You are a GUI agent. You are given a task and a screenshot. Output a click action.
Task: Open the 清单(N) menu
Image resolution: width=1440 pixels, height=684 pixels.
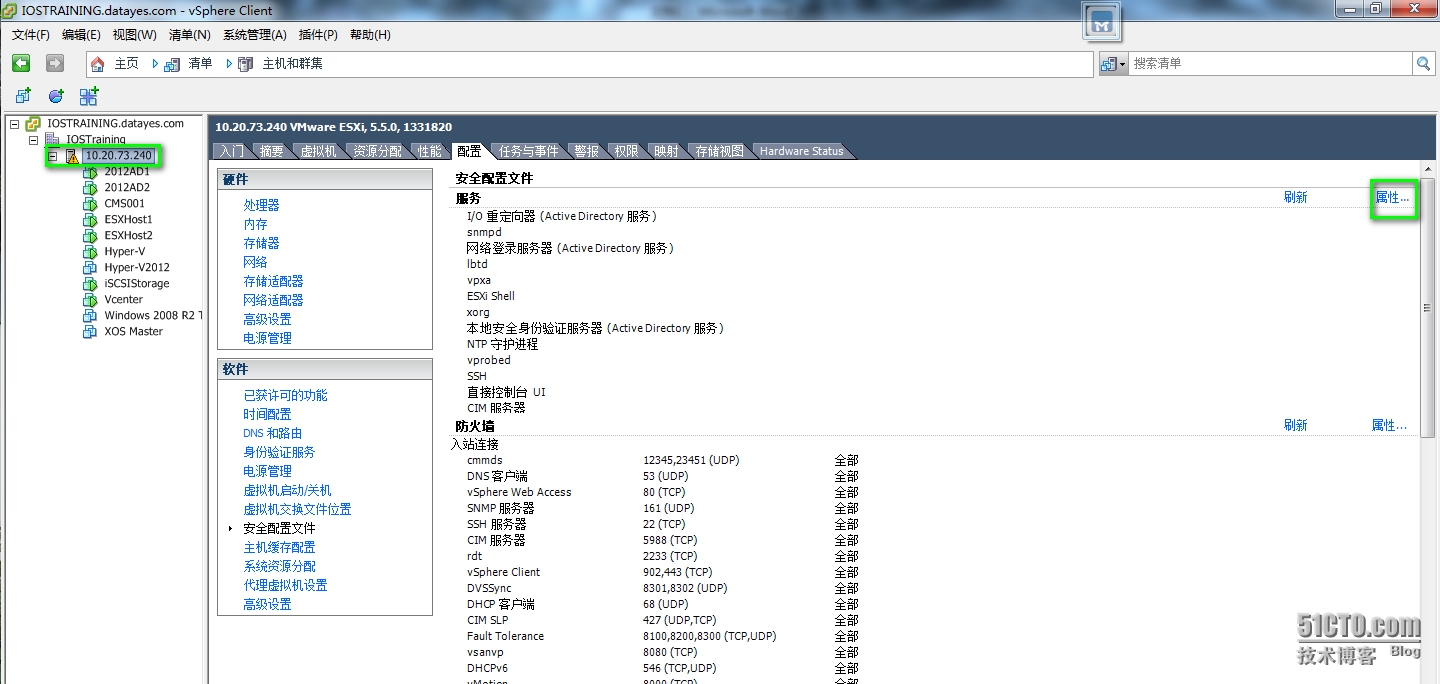pos(190,35)
